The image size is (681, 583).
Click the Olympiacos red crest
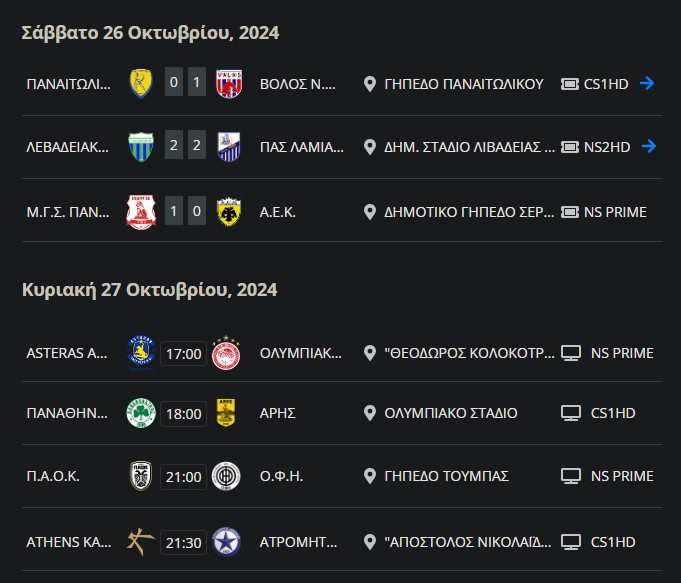[226, 353]
